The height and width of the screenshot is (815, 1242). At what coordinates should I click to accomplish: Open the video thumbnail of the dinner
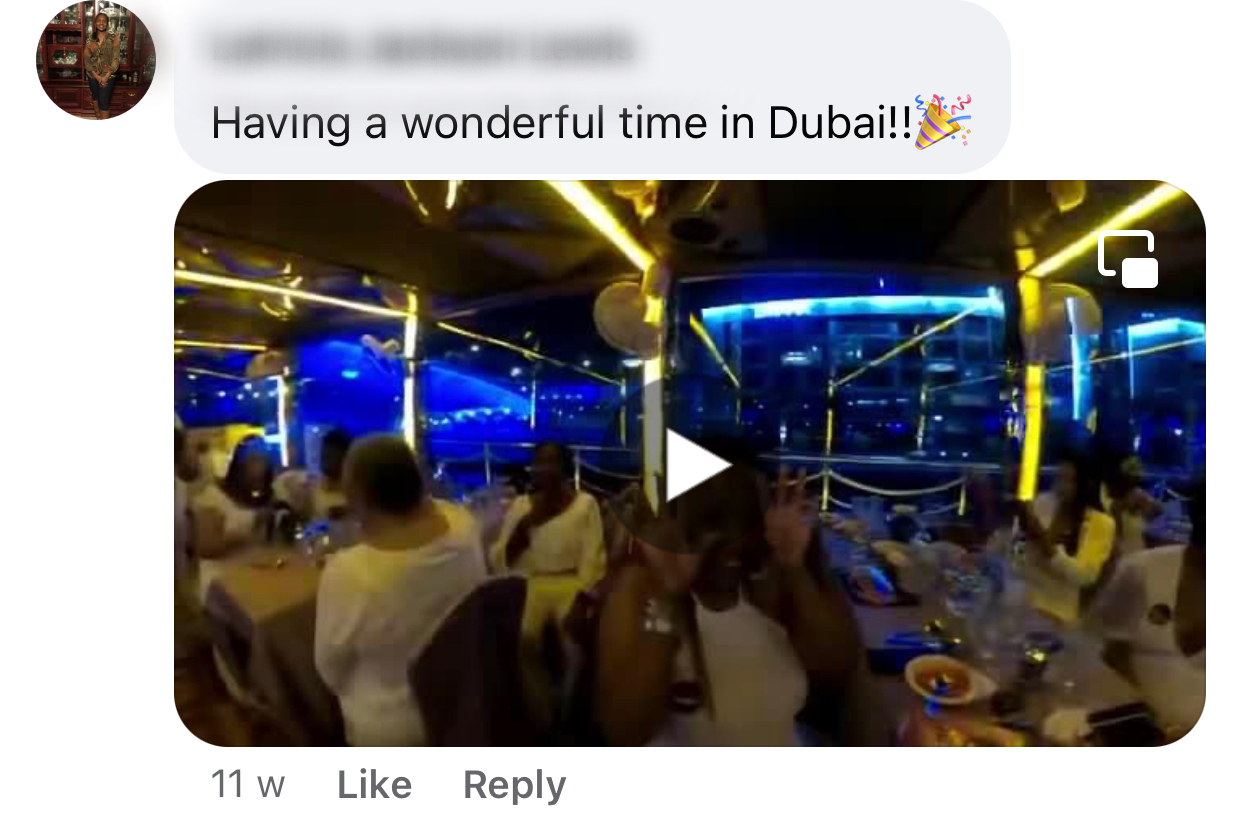690,463
